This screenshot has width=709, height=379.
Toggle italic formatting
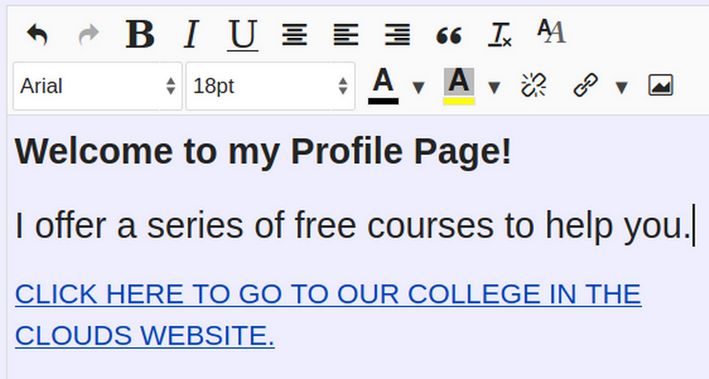191,34
